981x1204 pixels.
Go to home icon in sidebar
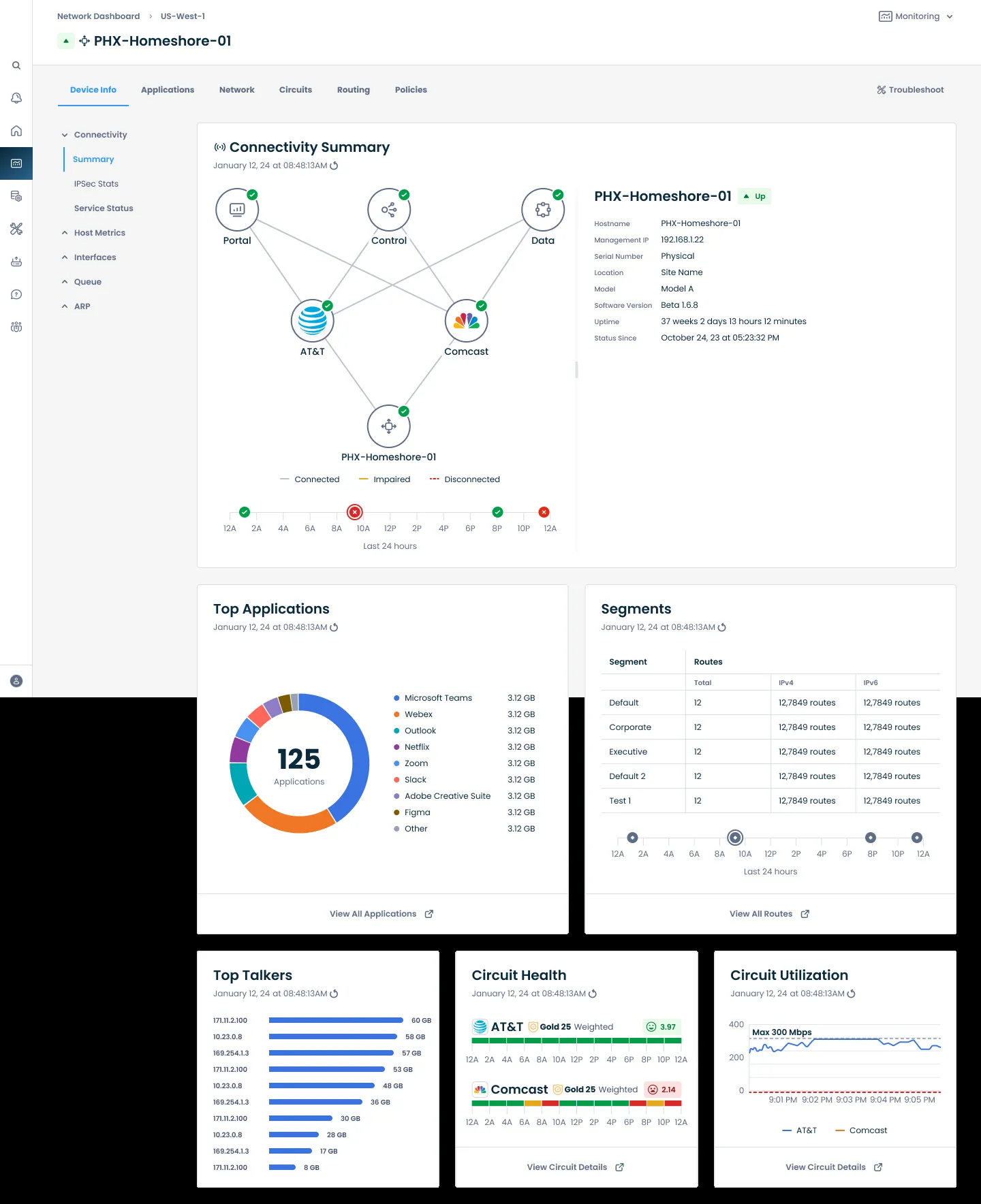(x=16, y=131)
